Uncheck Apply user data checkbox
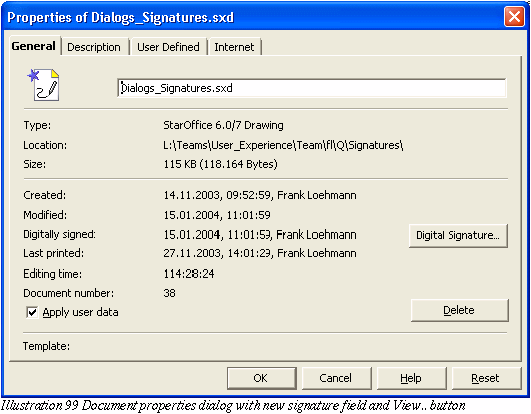The image size is (531, 414). 32,312
